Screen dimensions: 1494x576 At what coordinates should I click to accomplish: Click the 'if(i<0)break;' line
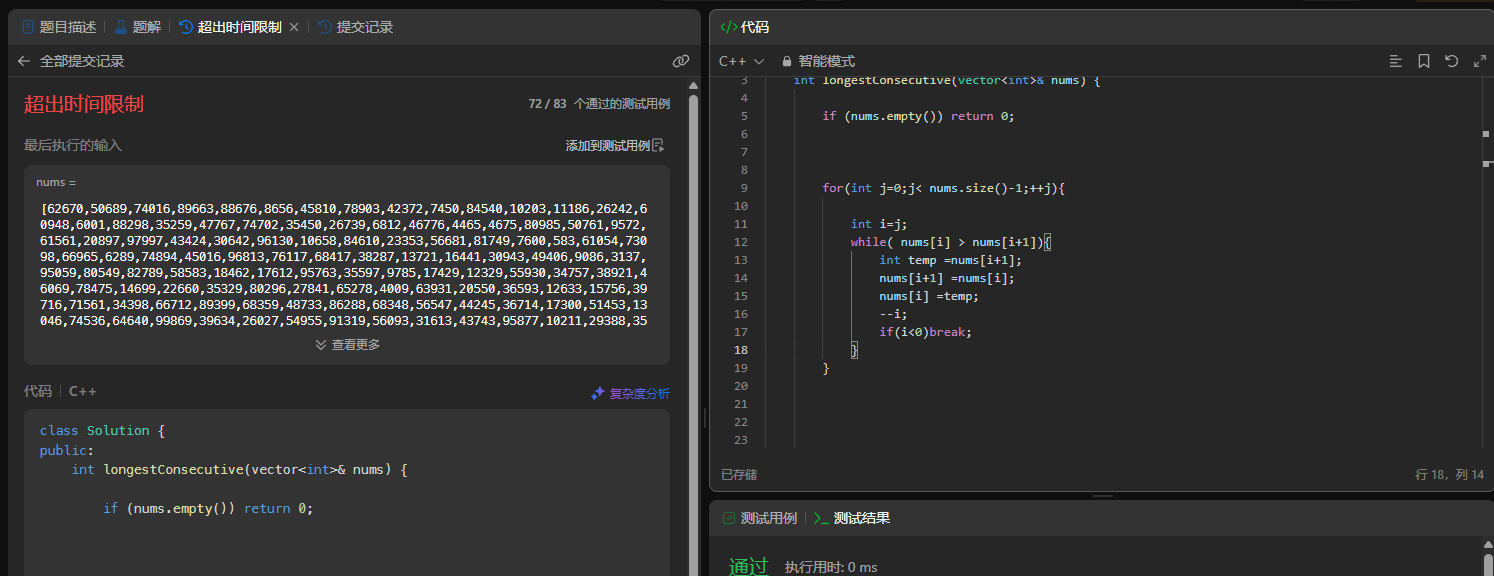point(925,332)
